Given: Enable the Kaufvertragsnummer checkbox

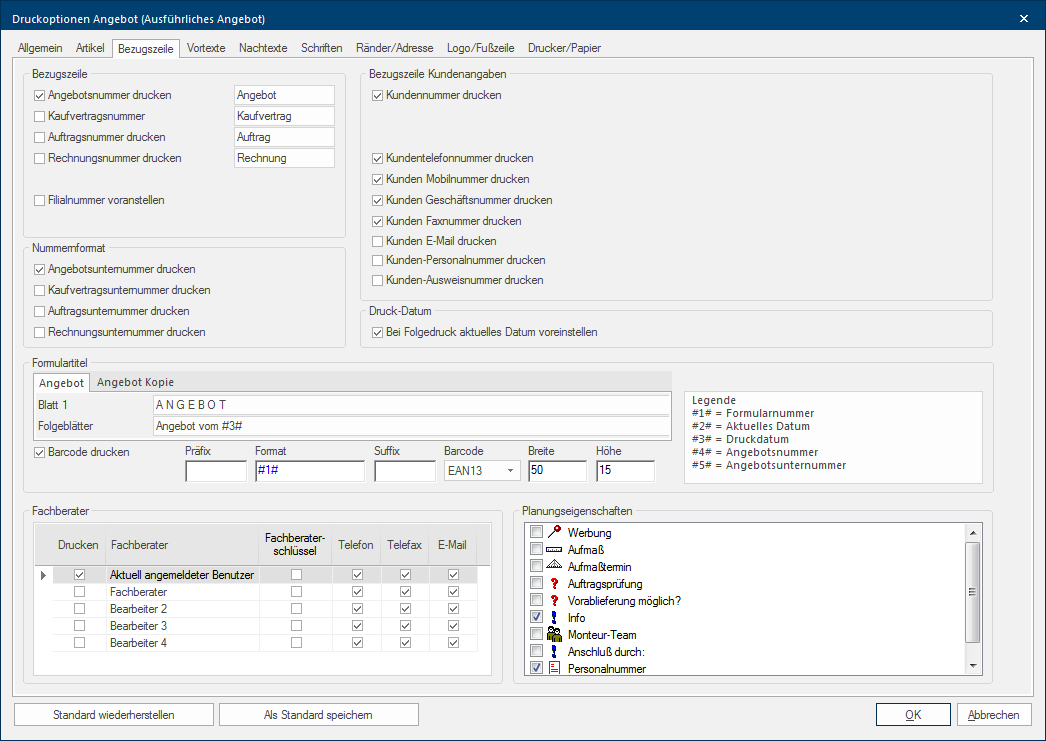Looking at the screenshot, I should 40,116.
